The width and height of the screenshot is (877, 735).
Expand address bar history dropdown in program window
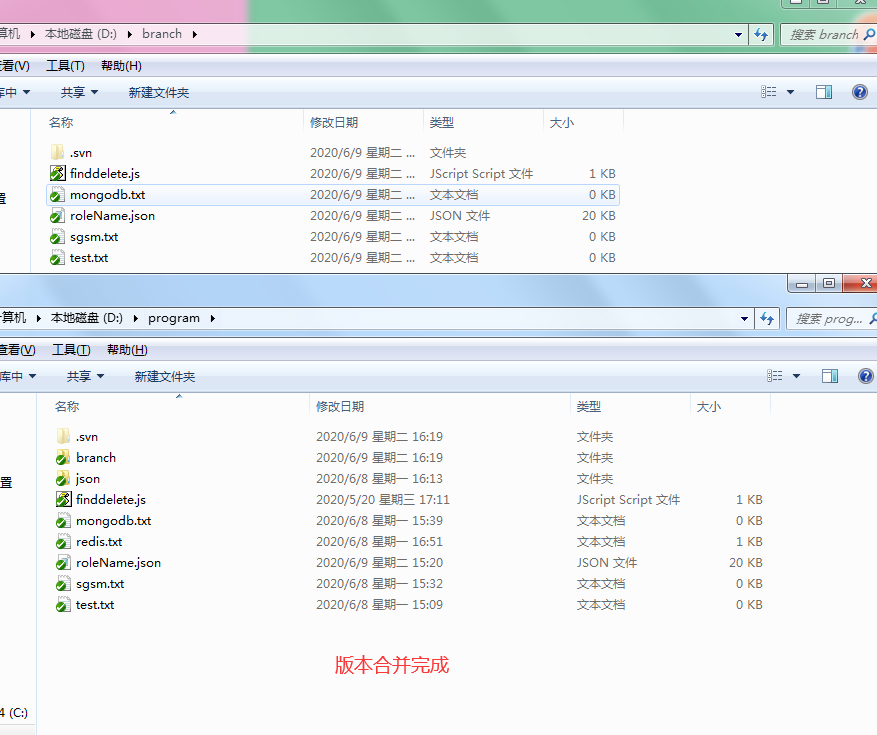click(x=744, y=318)
